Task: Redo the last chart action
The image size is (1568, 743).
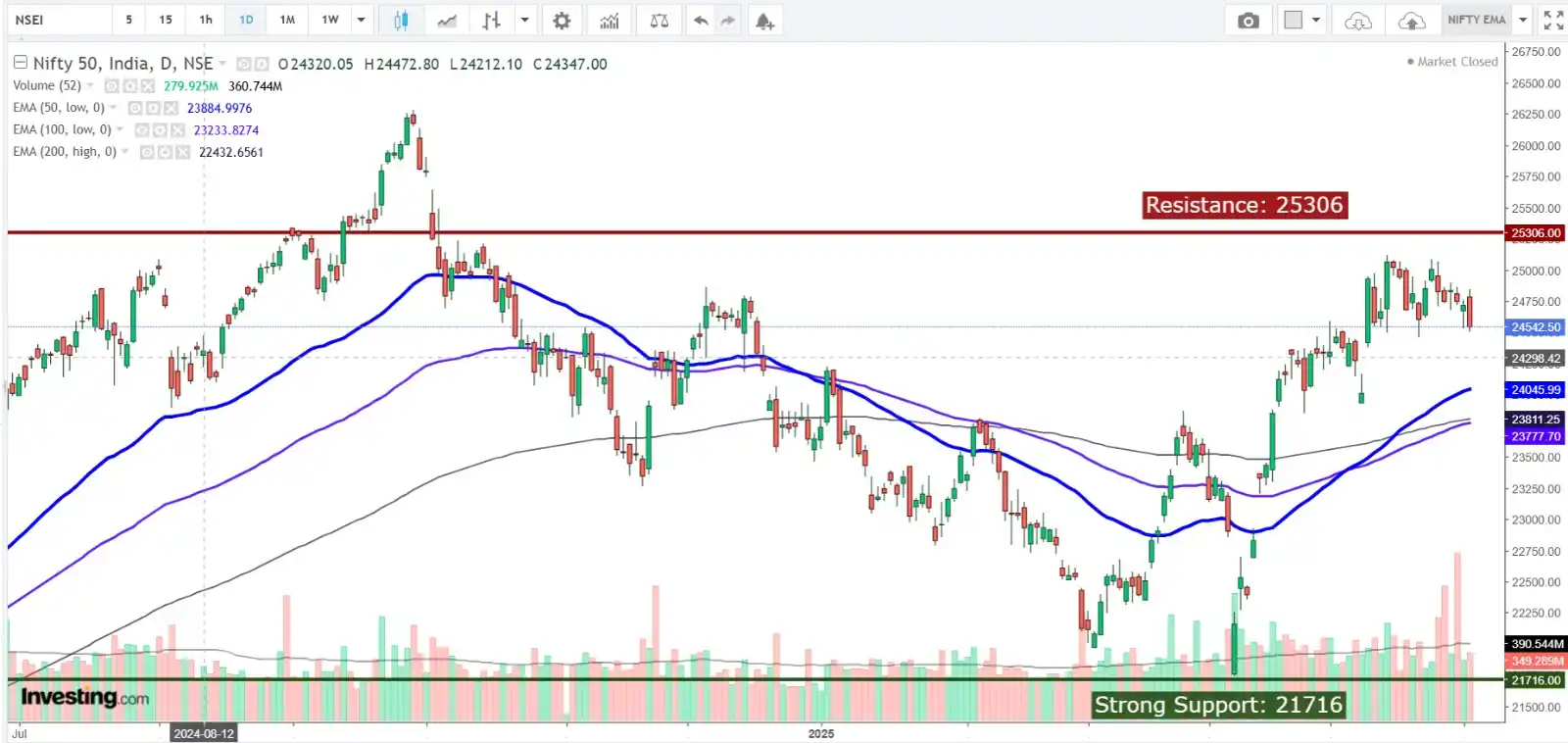Action: (727, 20)
